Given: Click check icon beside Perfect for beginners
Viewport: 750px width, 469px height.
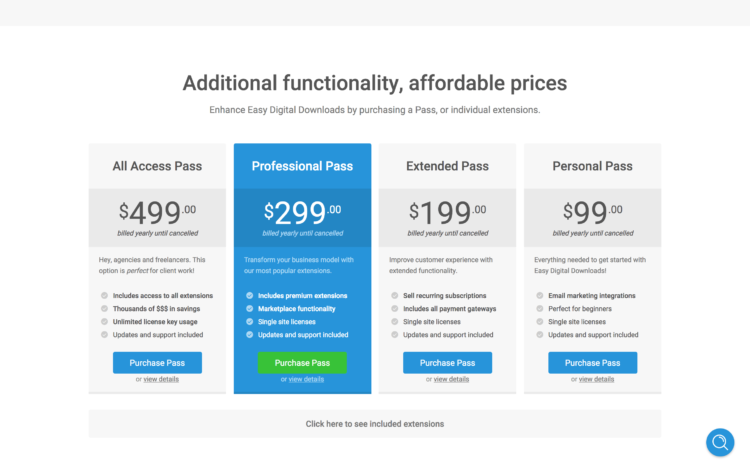Looking at the screenshot, I should pos(540,309).
